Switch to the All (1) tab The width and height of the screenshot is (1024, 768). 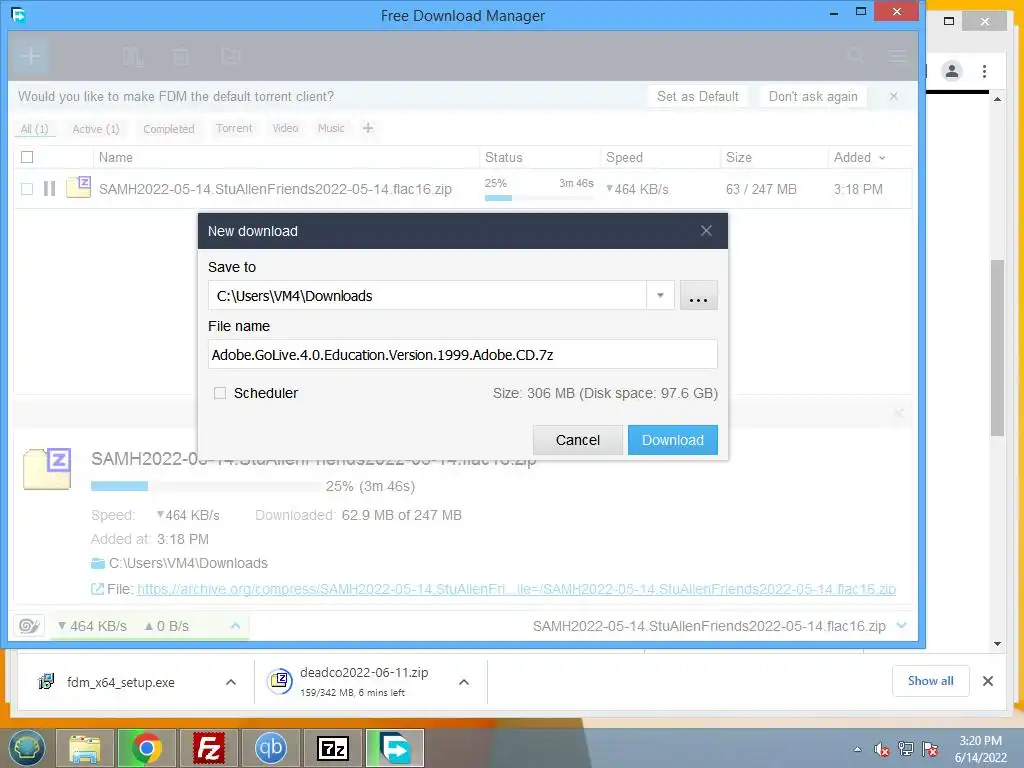tap(35, 129)
